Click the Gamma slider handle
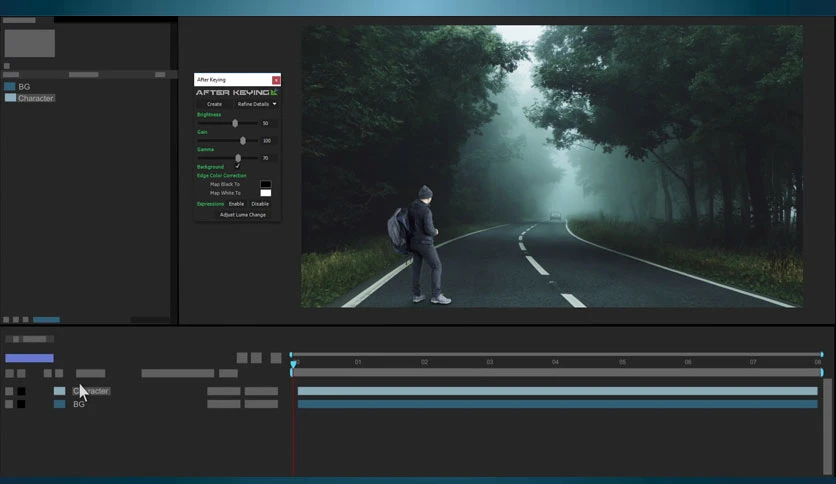The width and height of the screenshot is (836, 484). pos(238,158)
